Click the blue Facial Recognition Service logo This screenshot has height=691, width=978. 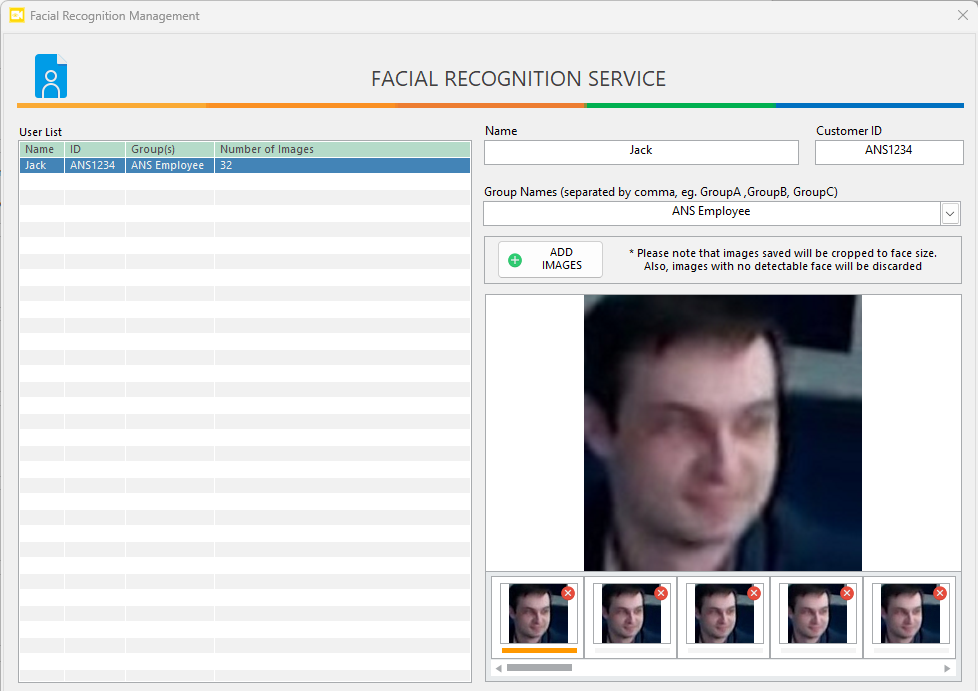click(x=51, y=76)
